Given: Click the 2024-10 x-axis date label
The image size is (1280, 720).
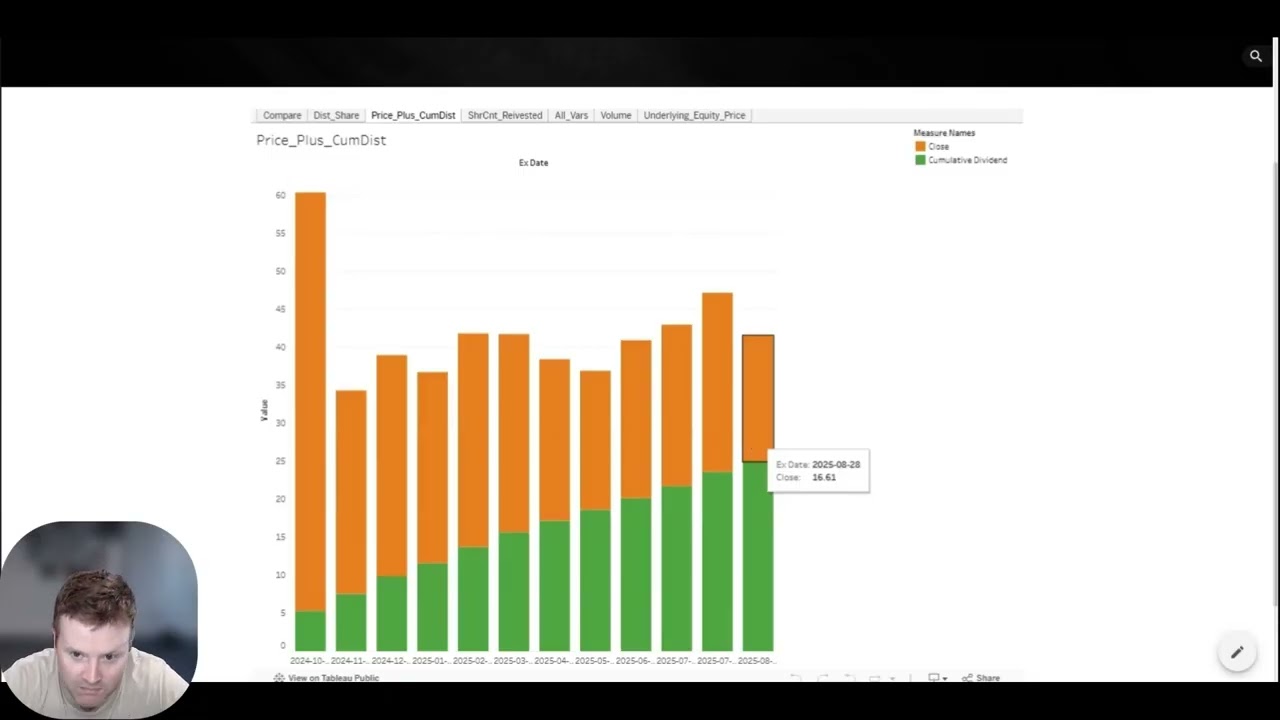Looking at the screenshot, I should click(x=309, y=661).
